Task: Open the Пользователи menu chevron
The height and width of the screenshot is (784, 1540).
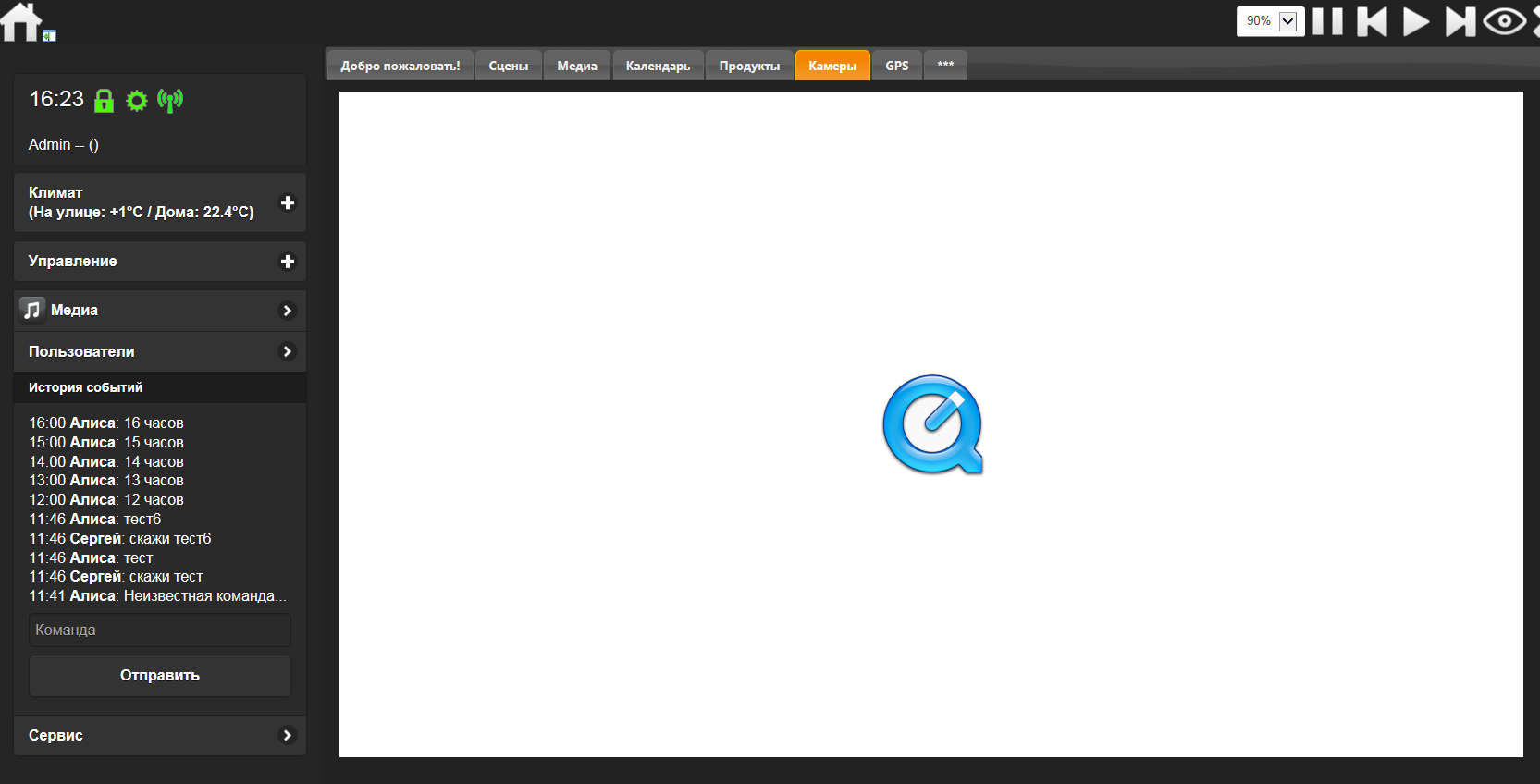Action: (x=288, y=351)
